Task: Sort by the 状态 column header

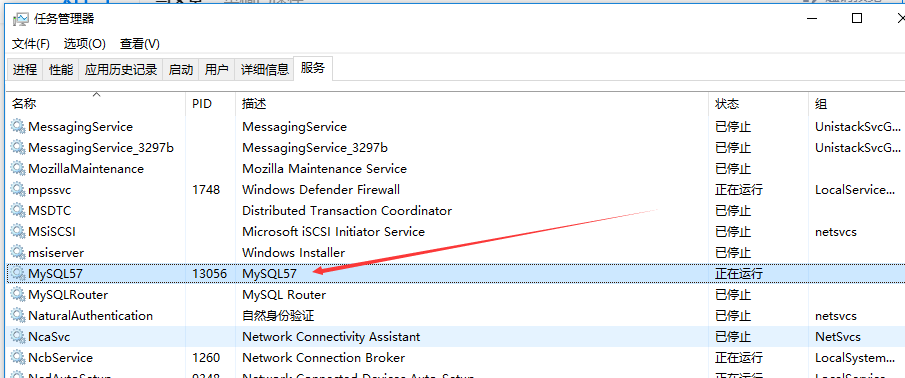Action: coord(758,104)
